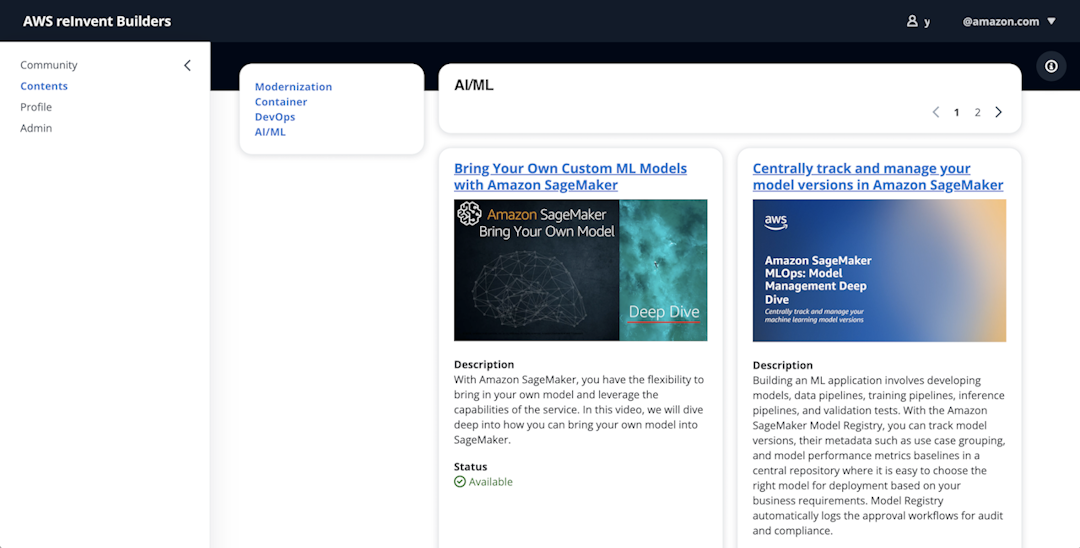Open Community in the side navigation
This screenshot has width=1080, height=548.
coord(49,65)
